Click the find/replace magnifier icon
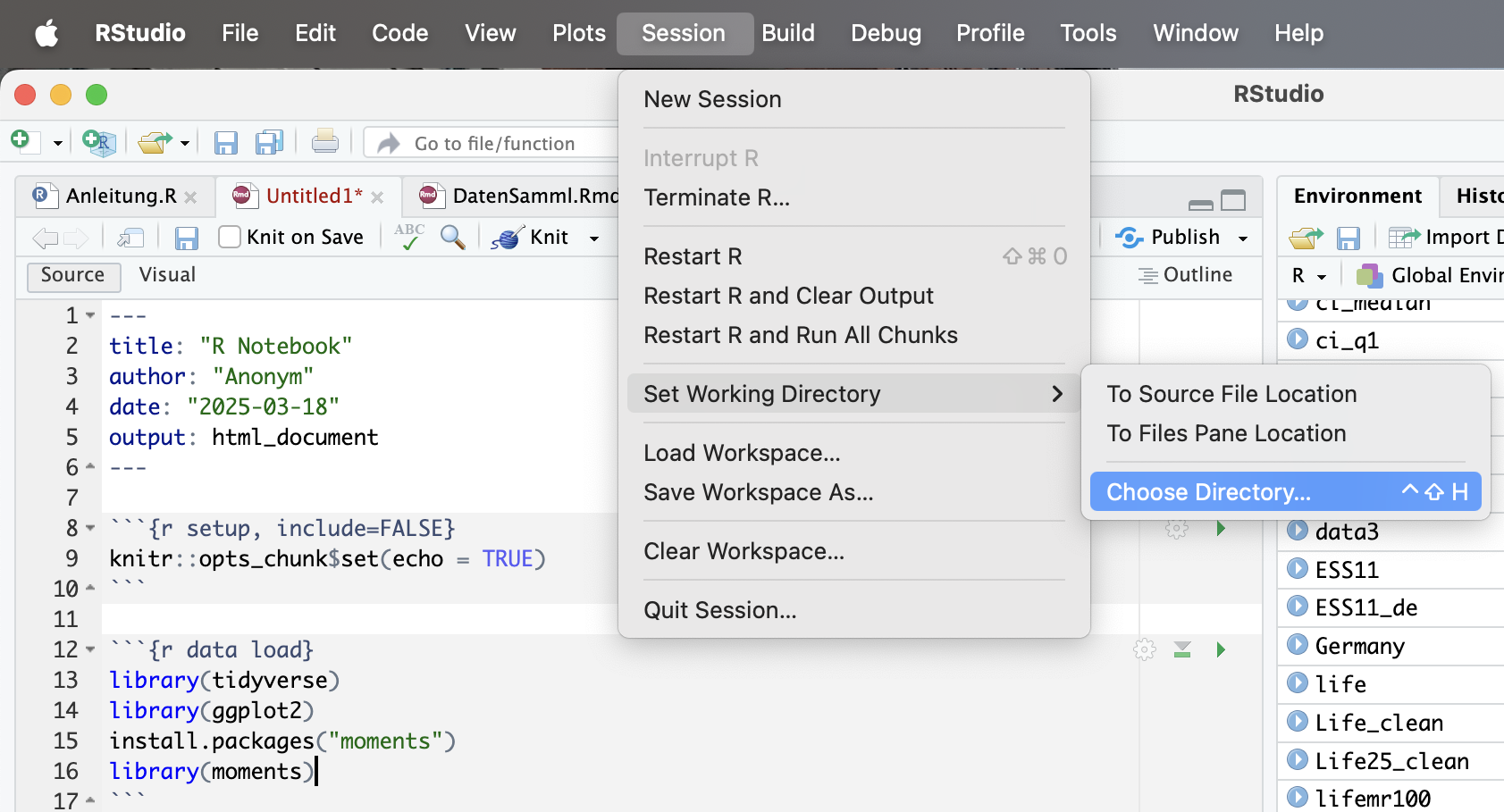 (x=453, y=237)
